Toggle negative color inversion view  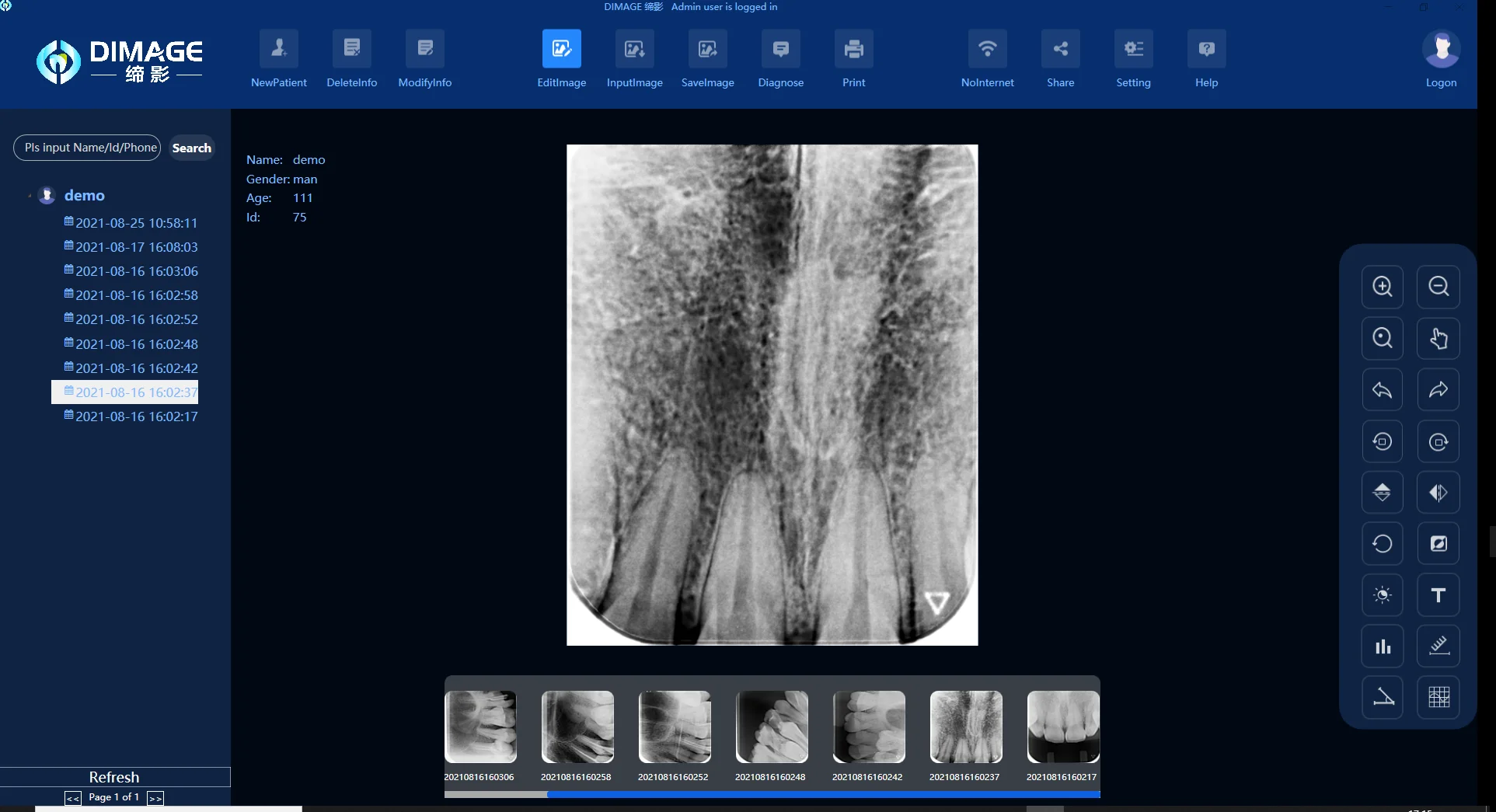(x=1438, y=543)
